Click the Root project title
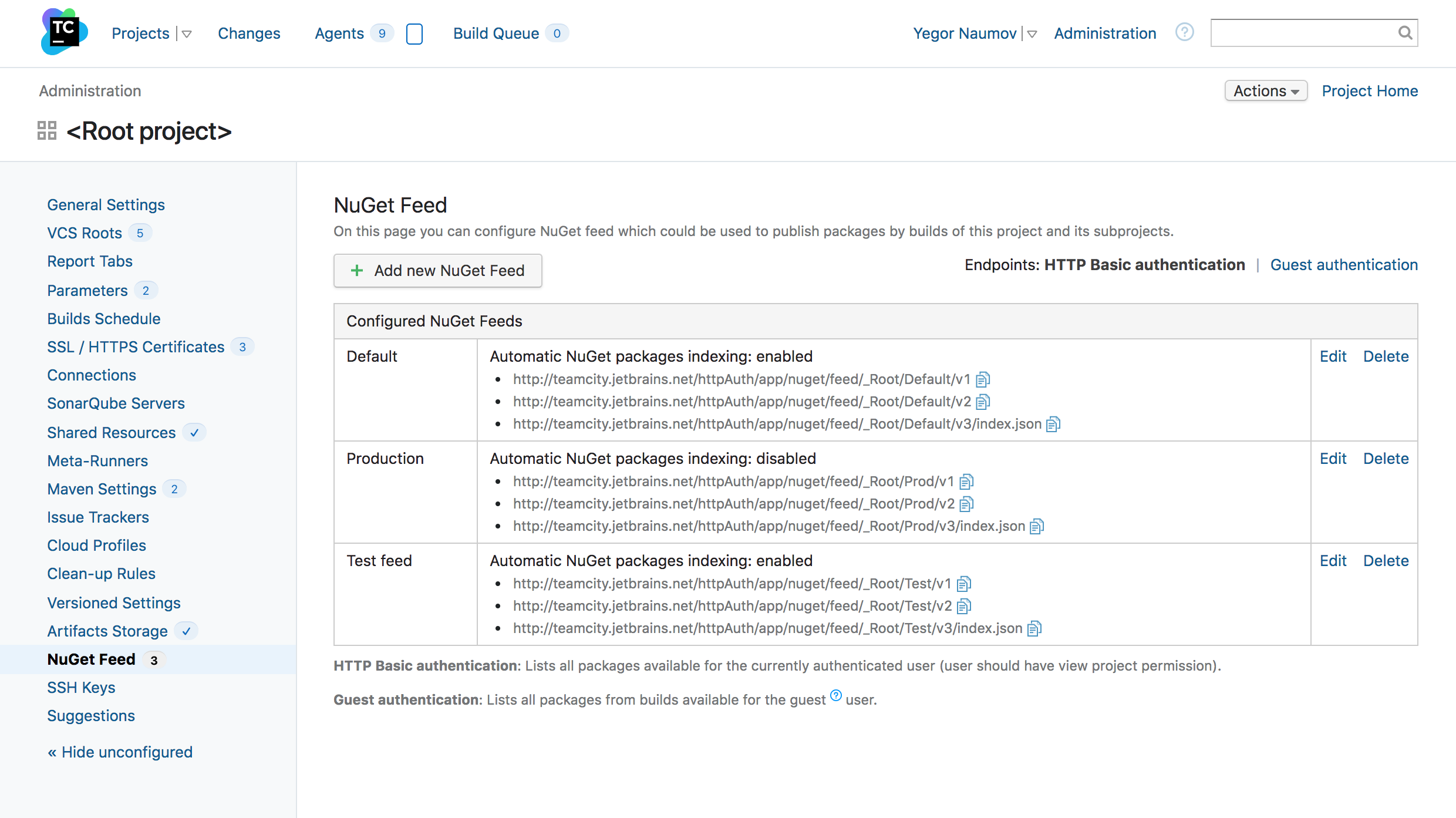This screenshot has height=818, width=1456. pos(149,131)
